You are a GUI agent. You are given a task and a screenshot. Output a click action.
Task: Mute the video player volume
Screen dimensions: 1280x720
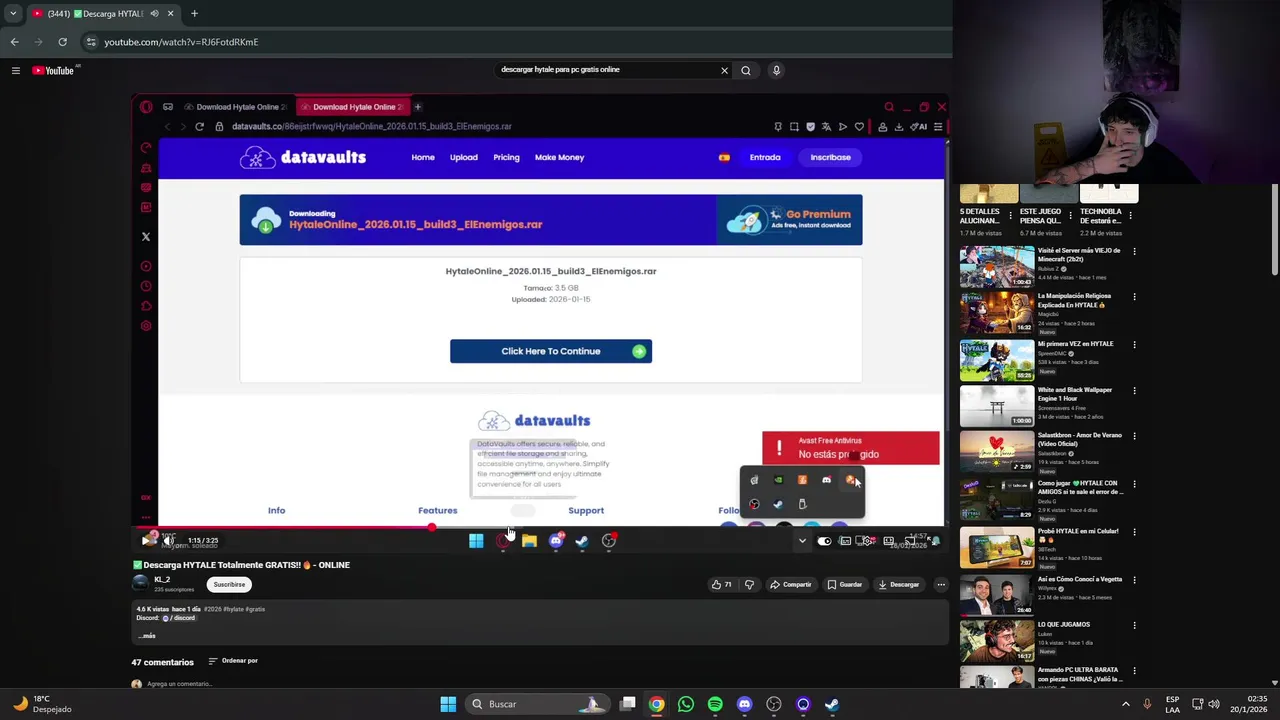pyautogui.click(x=168, y=540)
